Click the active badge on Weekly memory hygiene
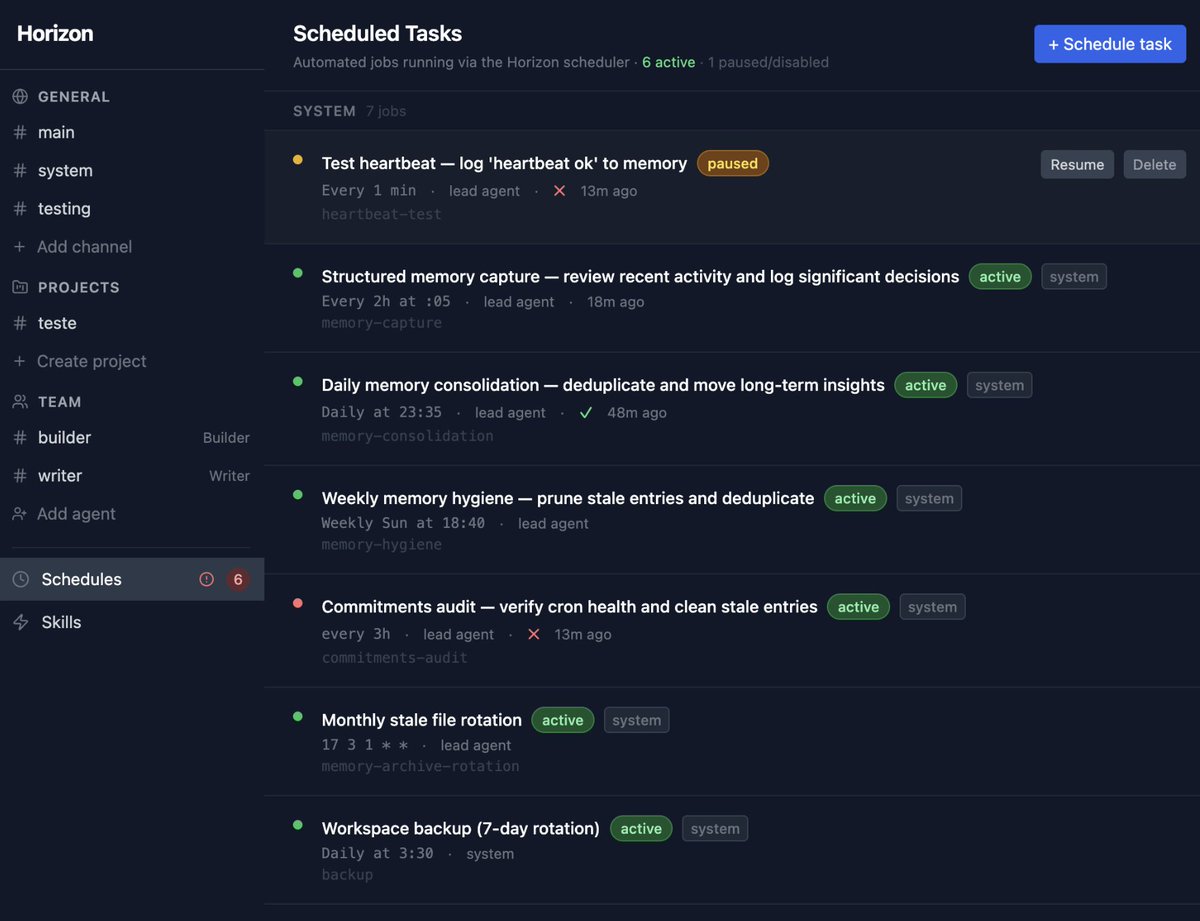1200x921 pixels. [x=855, y=499]
